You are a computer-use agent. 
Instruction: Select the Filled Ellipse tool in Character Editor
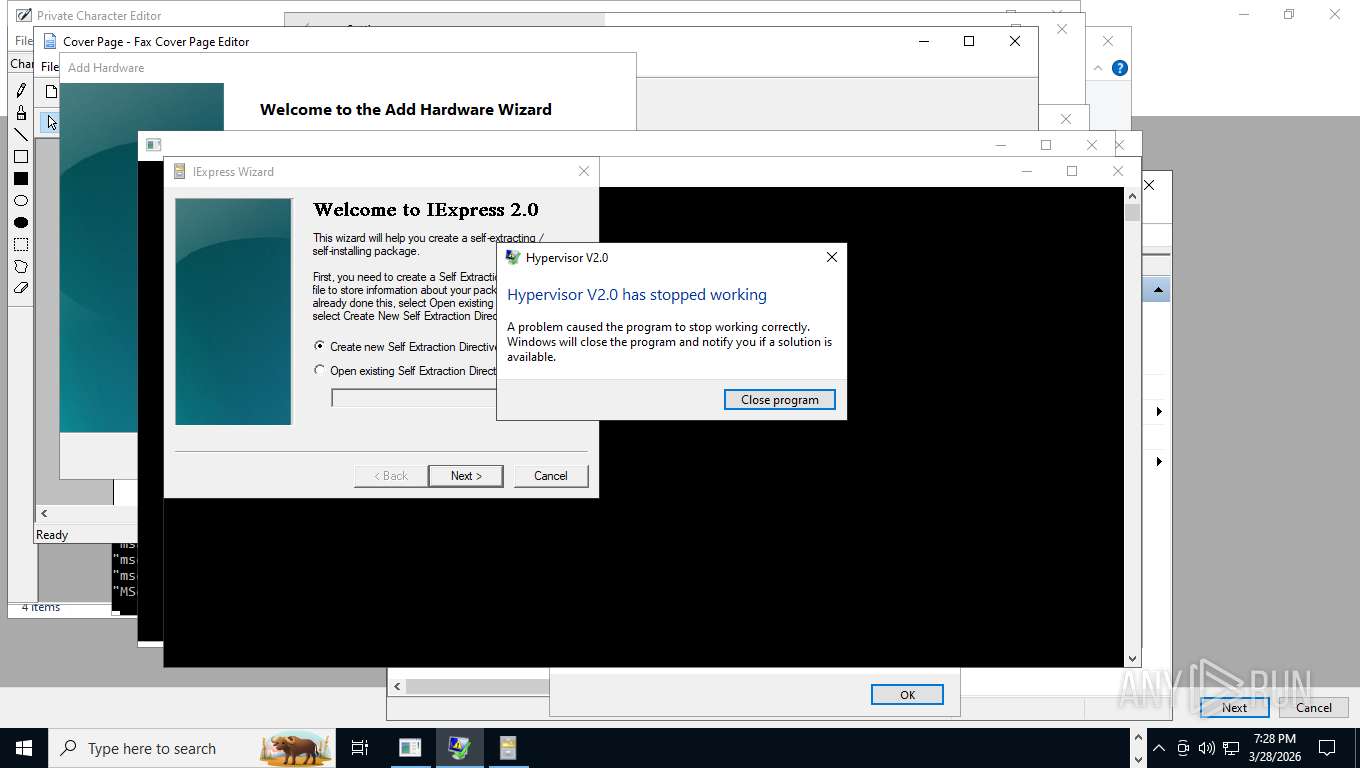(x=21, y=223)
